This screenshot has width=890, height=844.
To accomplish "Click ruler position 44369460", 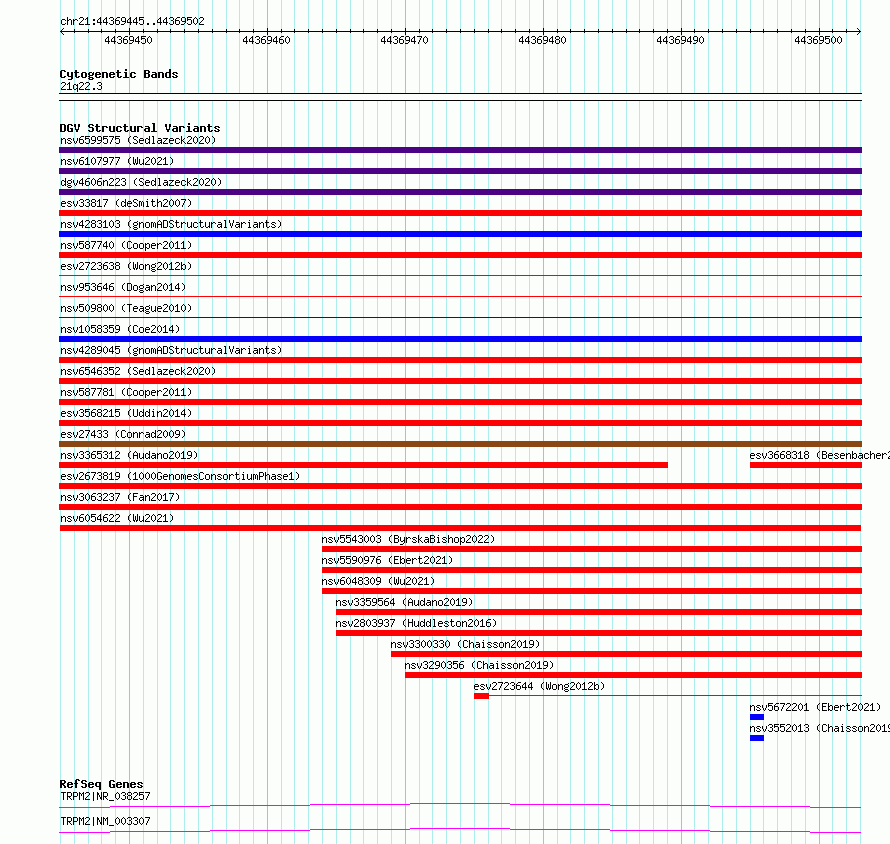I will pyautogui.click(x=266, y=40).
